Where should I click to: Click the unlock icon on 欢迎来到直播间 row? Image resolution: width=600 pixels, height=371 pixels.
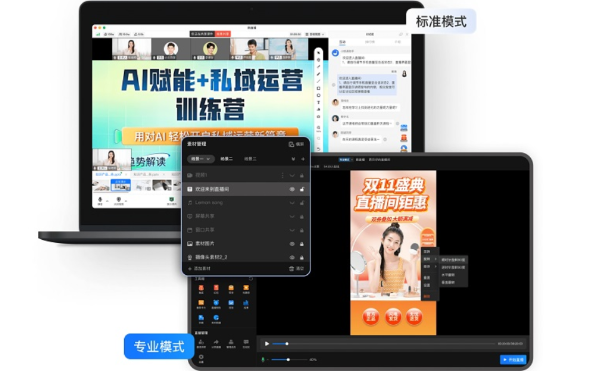(302, 189)
